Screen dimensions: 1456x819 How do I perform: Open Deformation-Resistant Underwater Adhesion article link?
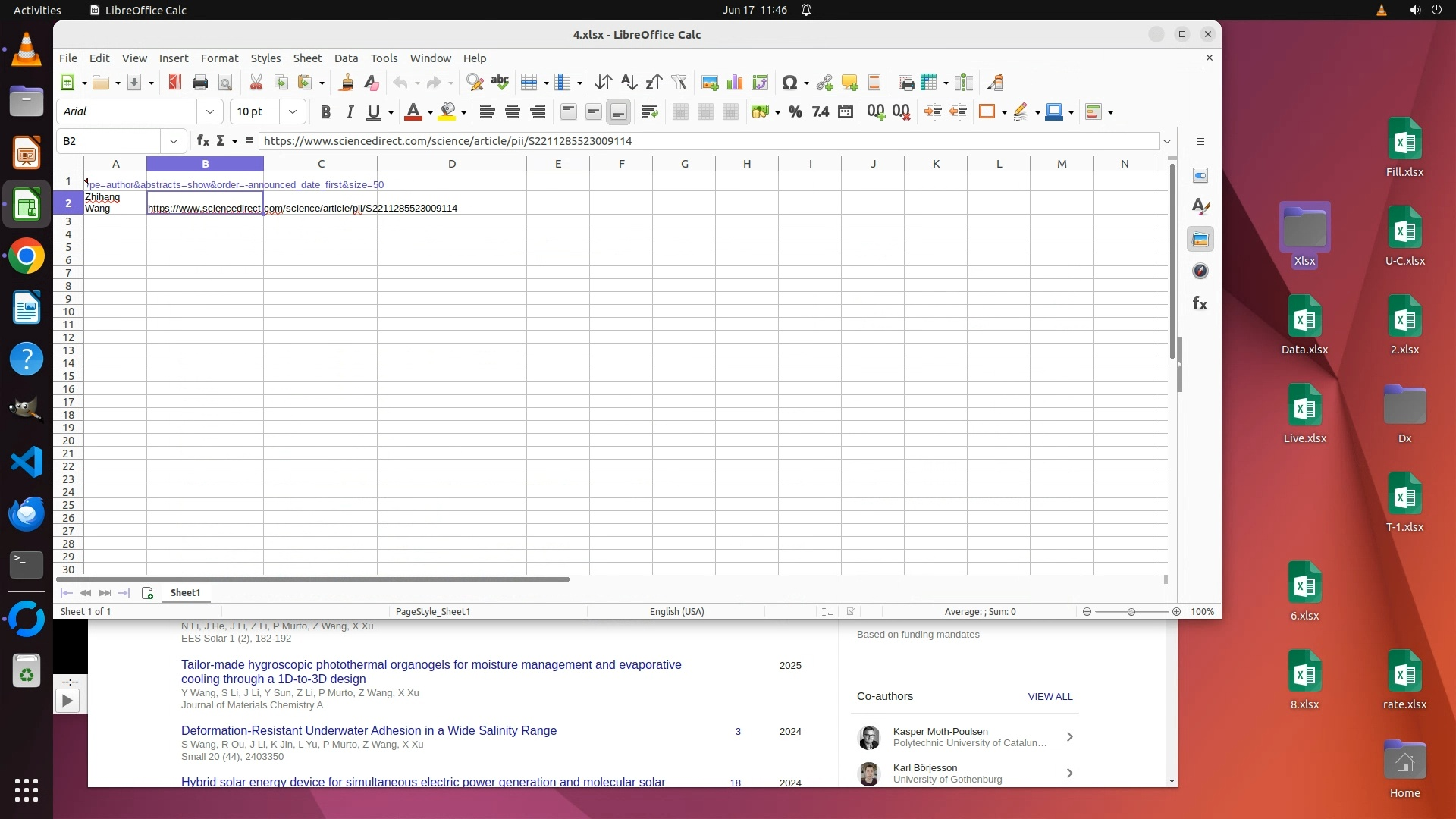click(369, 731)
